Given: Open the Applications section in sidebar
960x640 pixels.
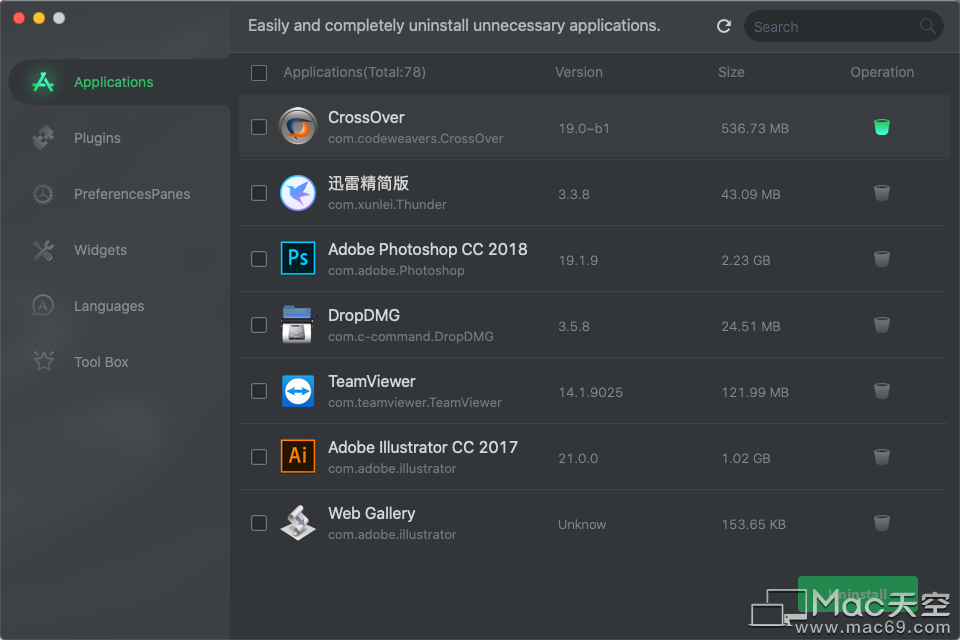Looking at the screenshot, I should (x=119, y=81).
